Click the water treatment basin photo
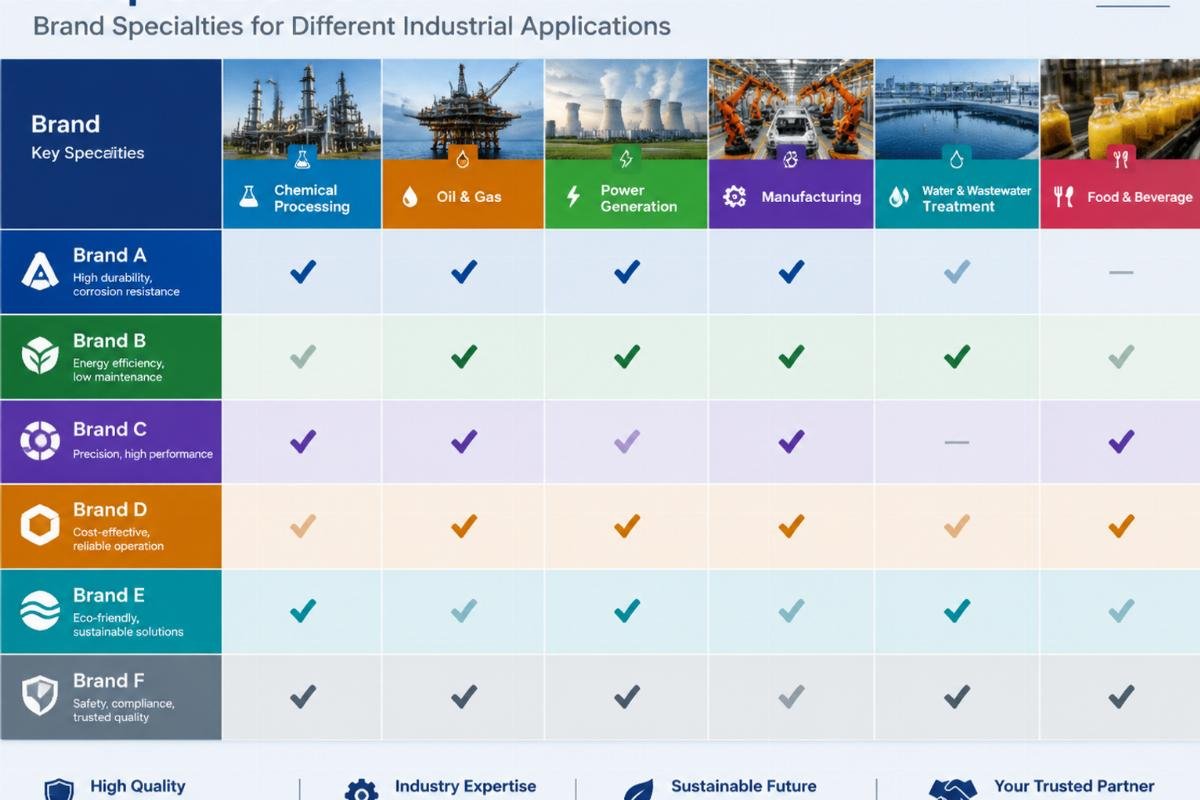This screenshot has width=1200, height=800. 956,108
